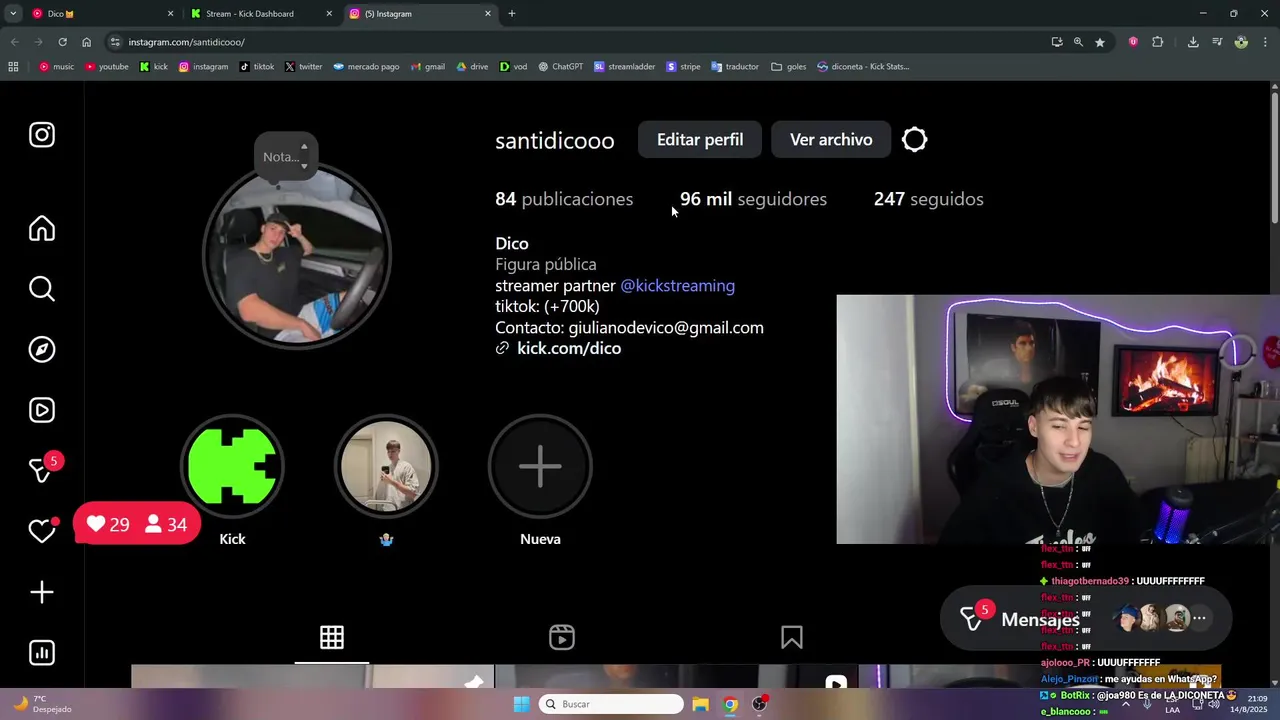Open the streamladder bookmark
Viewport: 1280px width, 720px height.
625,67
